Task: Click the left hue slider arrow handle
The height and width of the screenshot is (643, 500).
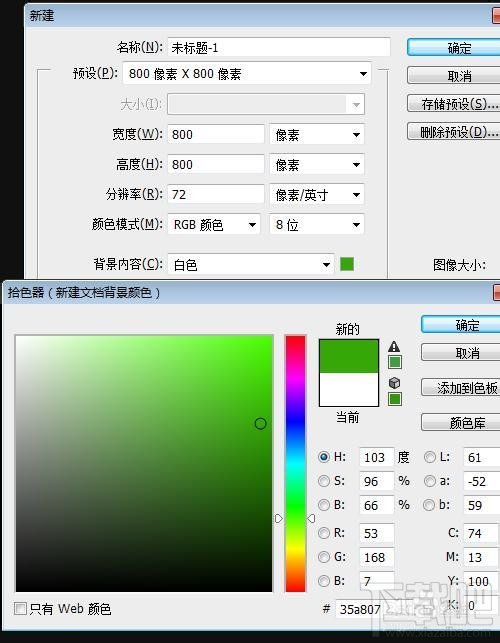Action: click(x=279, y=519)
